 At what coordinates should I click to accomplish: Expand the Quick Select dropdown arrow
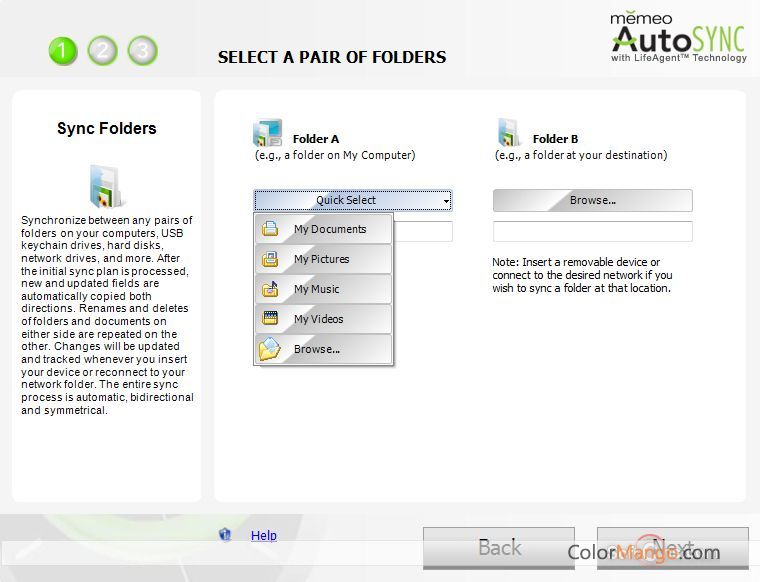(x=446, y=201)
